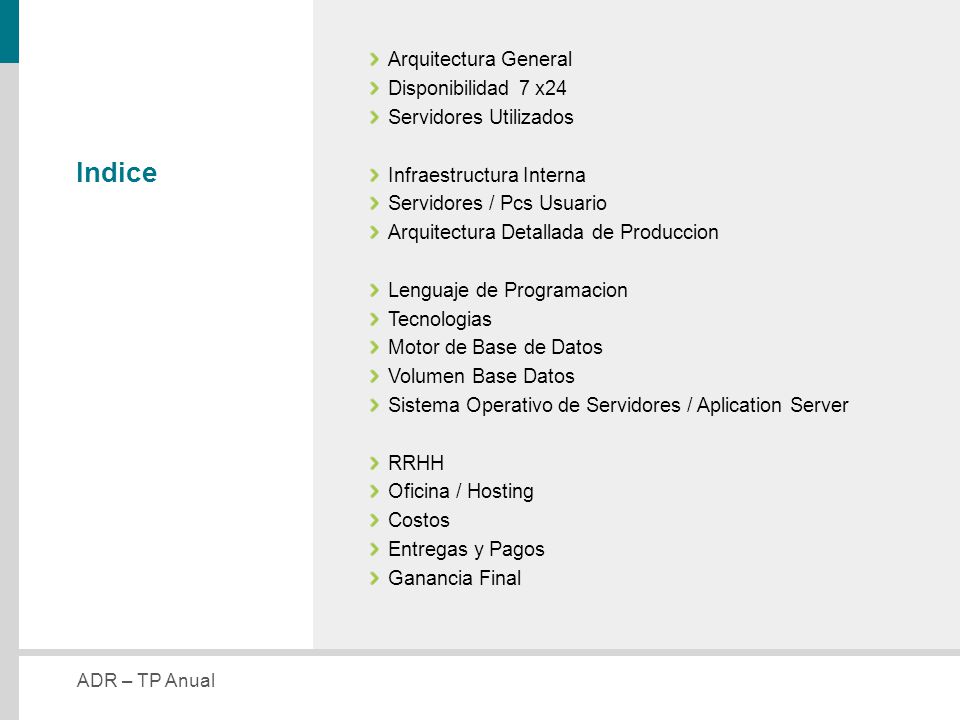Select Arquitectura Detallada de Produccion item
The image size is (960, 720).
[553, 233]
